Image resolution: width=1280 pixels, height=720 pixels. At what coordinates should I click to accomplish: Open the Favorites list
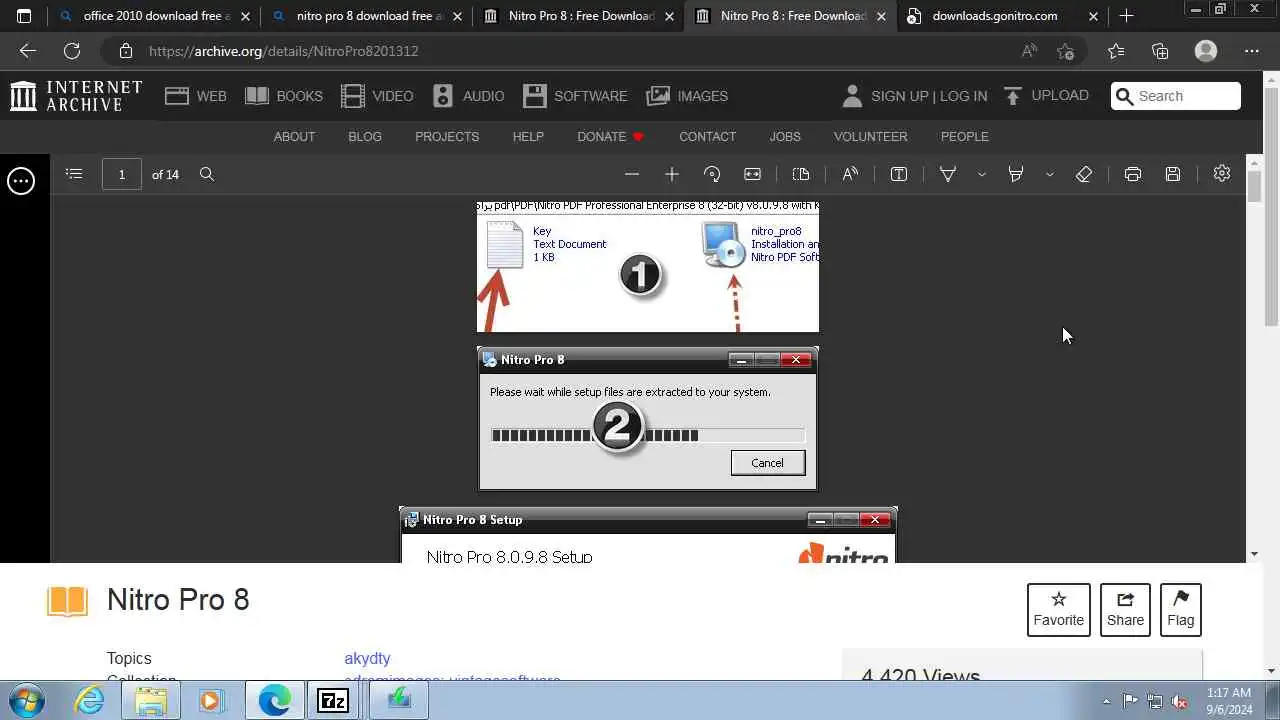[x=1116, y=51]
